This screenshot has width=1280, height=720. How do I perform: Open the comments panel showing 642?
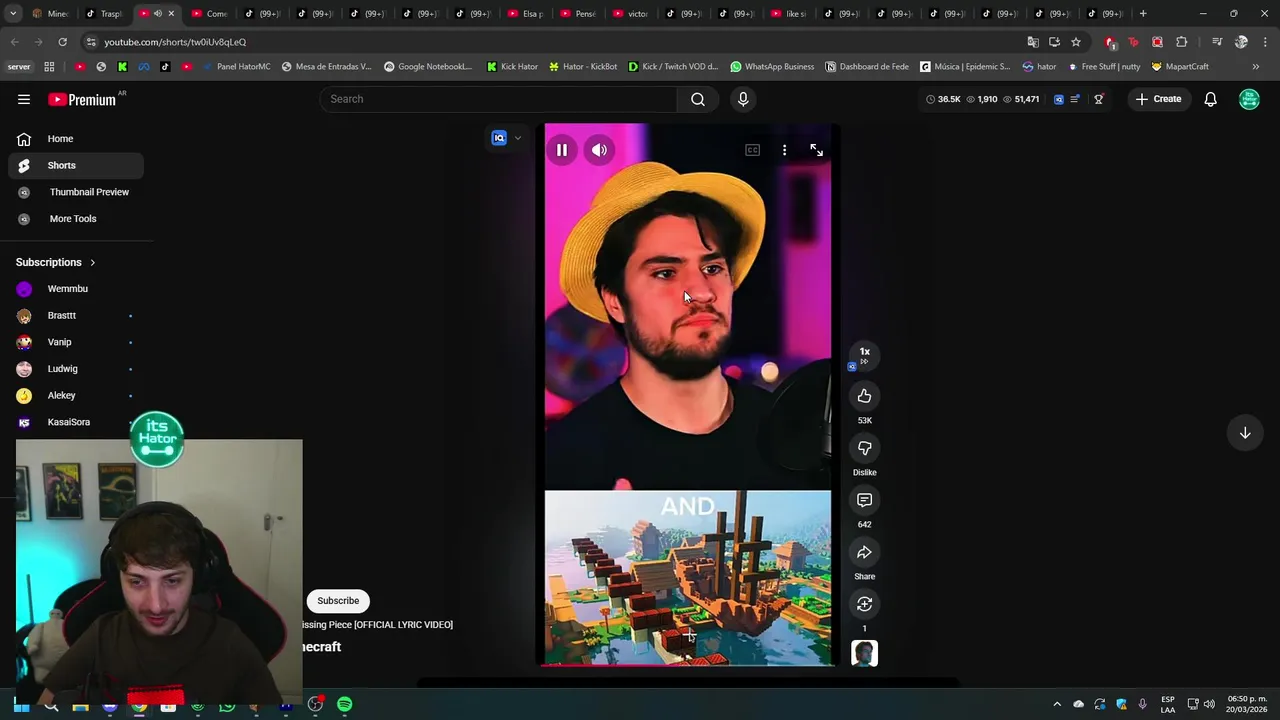(864, 500)
